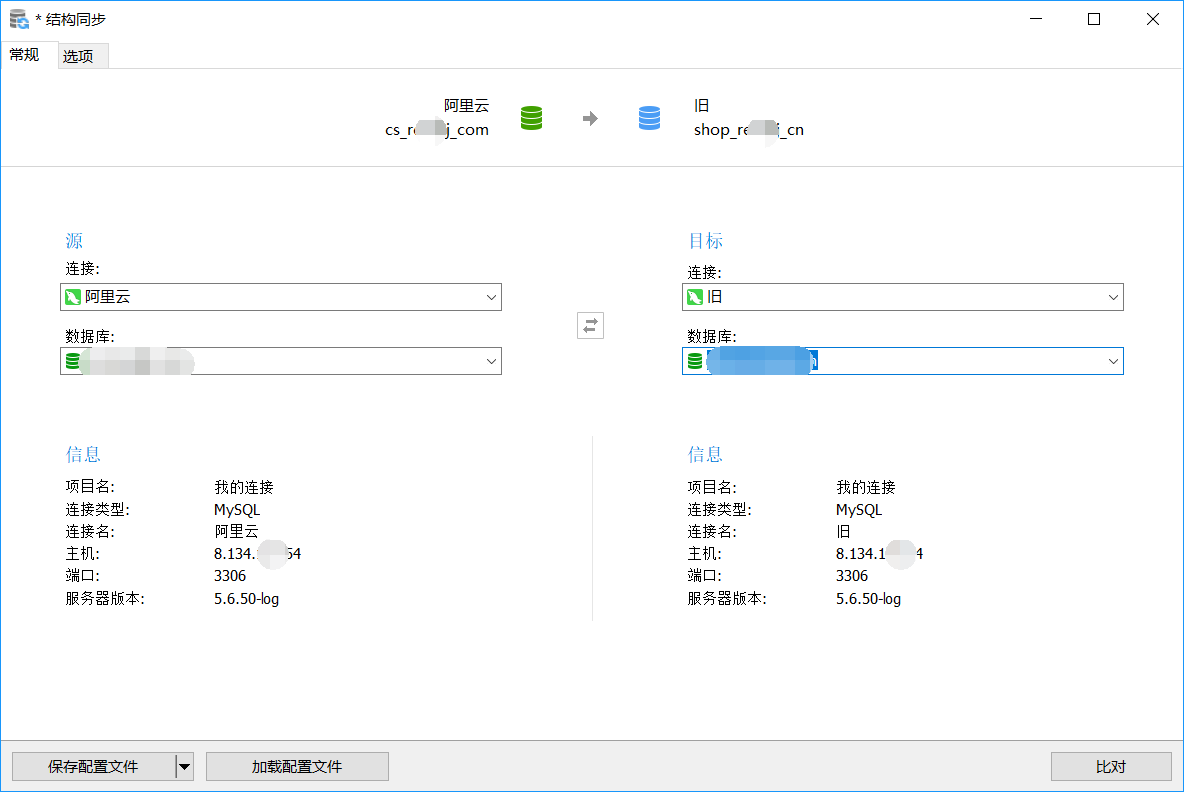Select the 常规 tab
This screenshot has height=792, width=1184.
(24, 55)
